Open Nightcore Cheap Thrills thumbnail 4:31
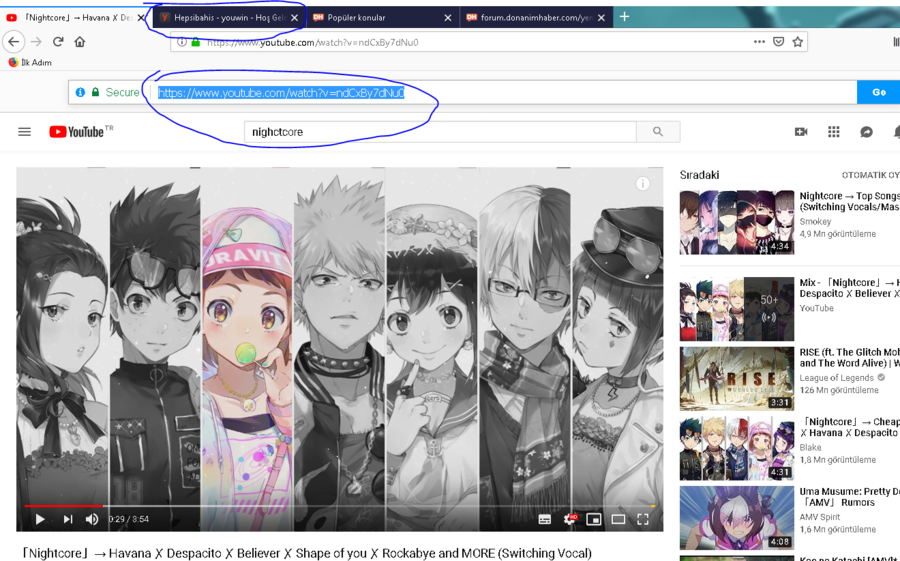 pos(736,448)
